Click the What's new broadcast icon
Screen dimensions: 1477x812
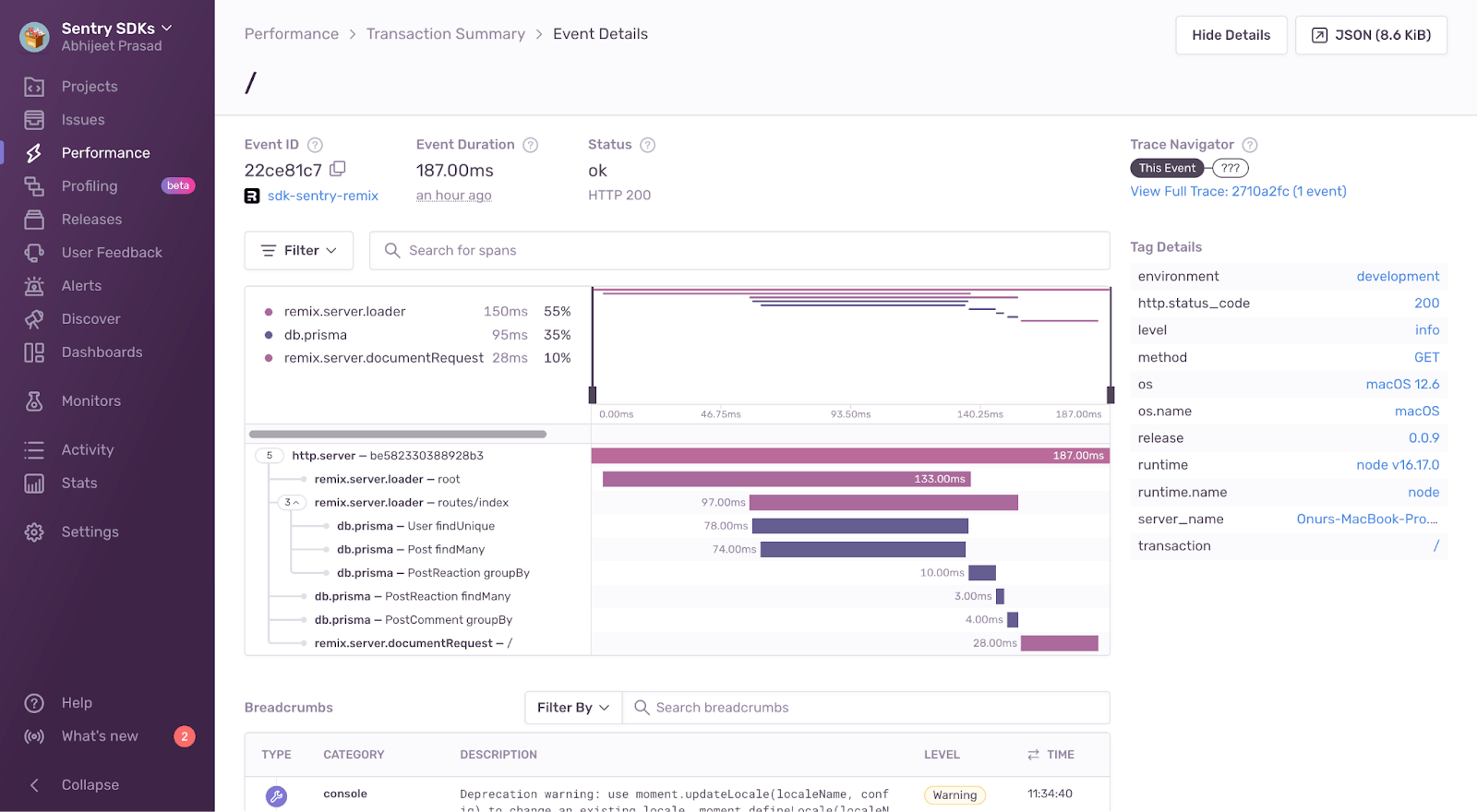(34, 736)
